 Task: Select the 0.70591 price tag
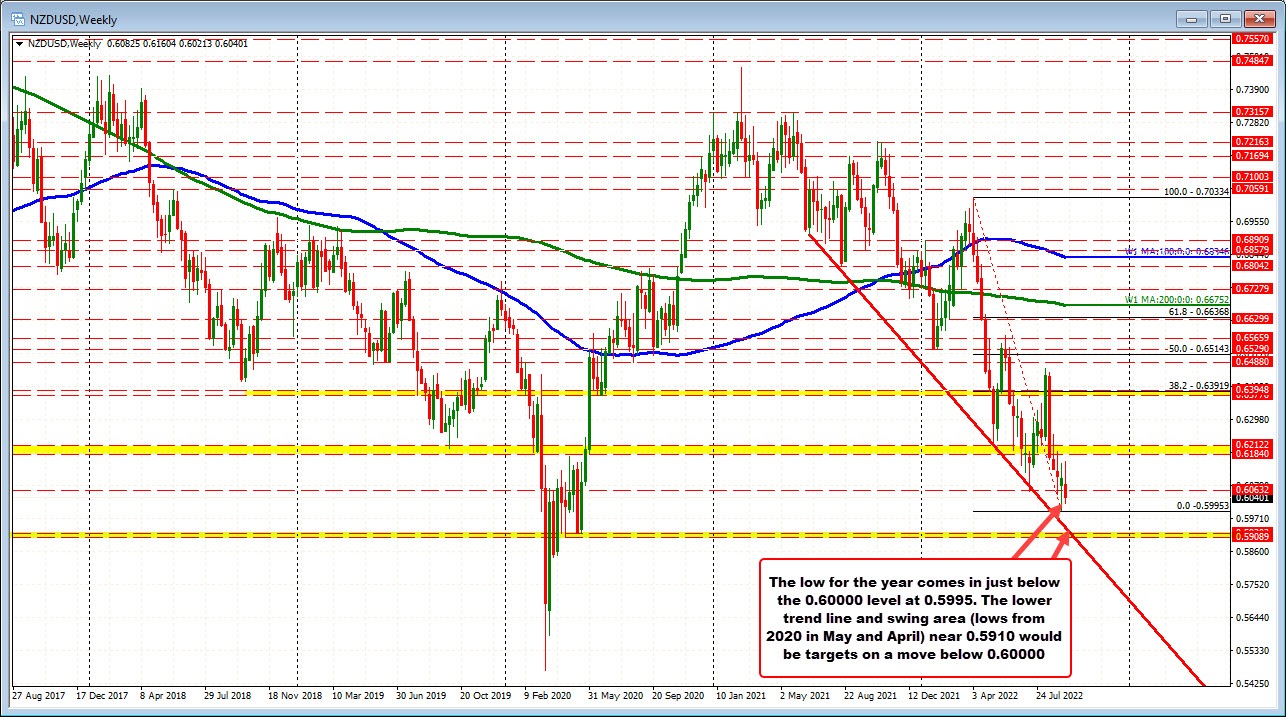pyautogui.click(x=1252, y=187)
